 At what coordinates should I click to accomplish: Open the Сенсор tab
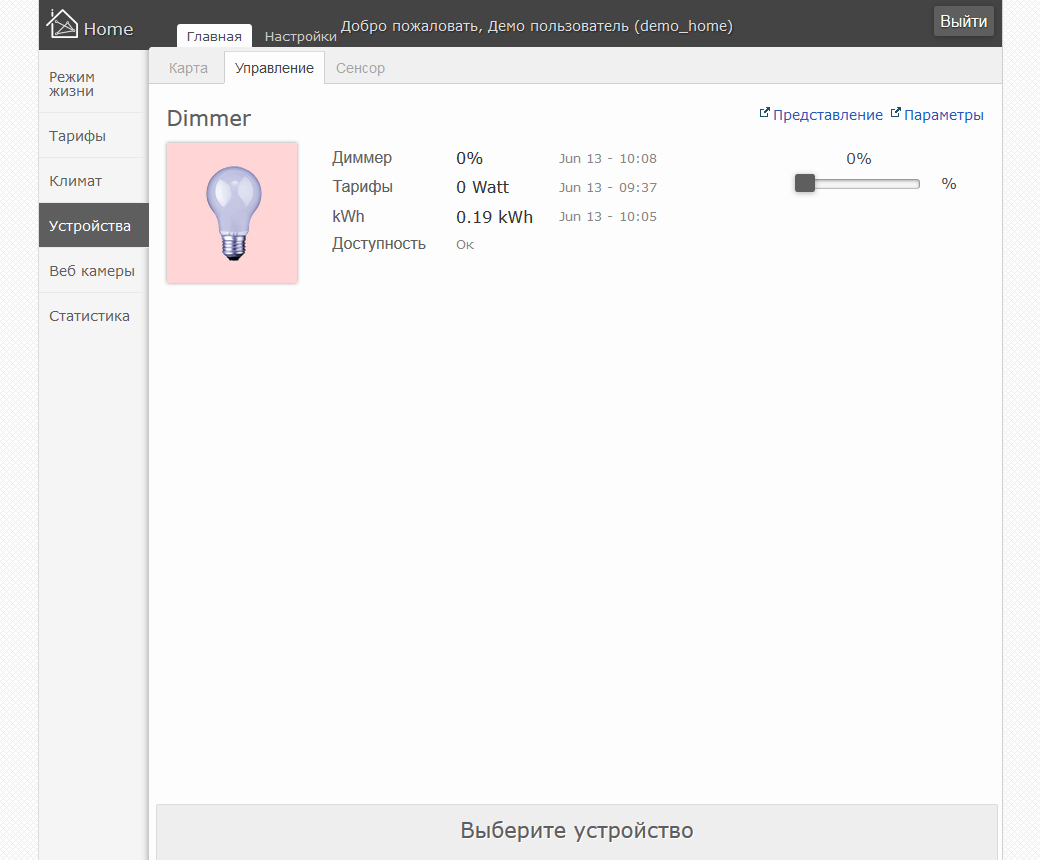pyautogui.click(x=360, y=68)
